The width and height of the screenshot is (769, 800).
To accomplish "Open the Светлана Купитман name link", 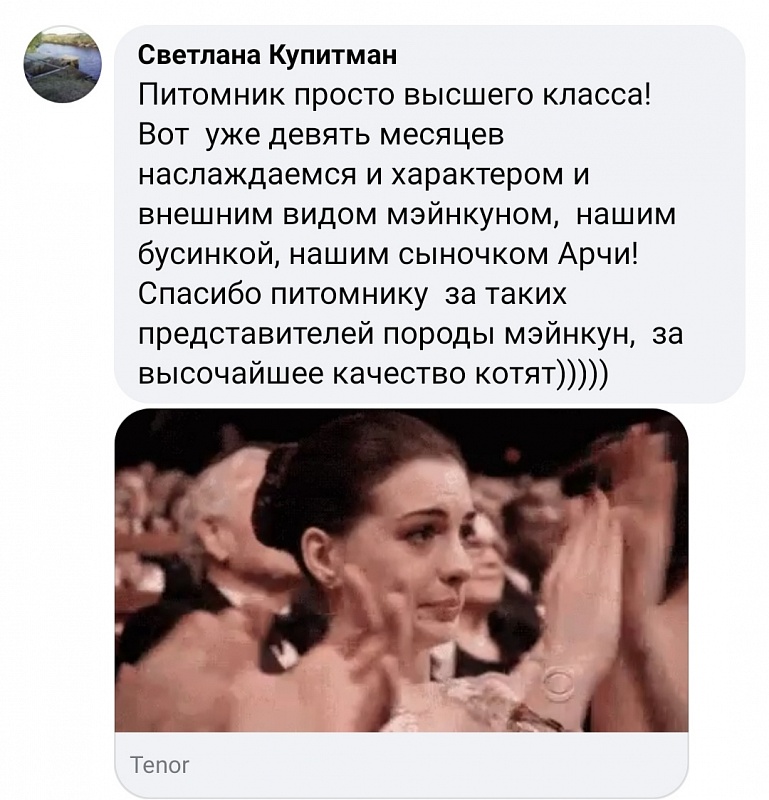I will pos(267,56).
